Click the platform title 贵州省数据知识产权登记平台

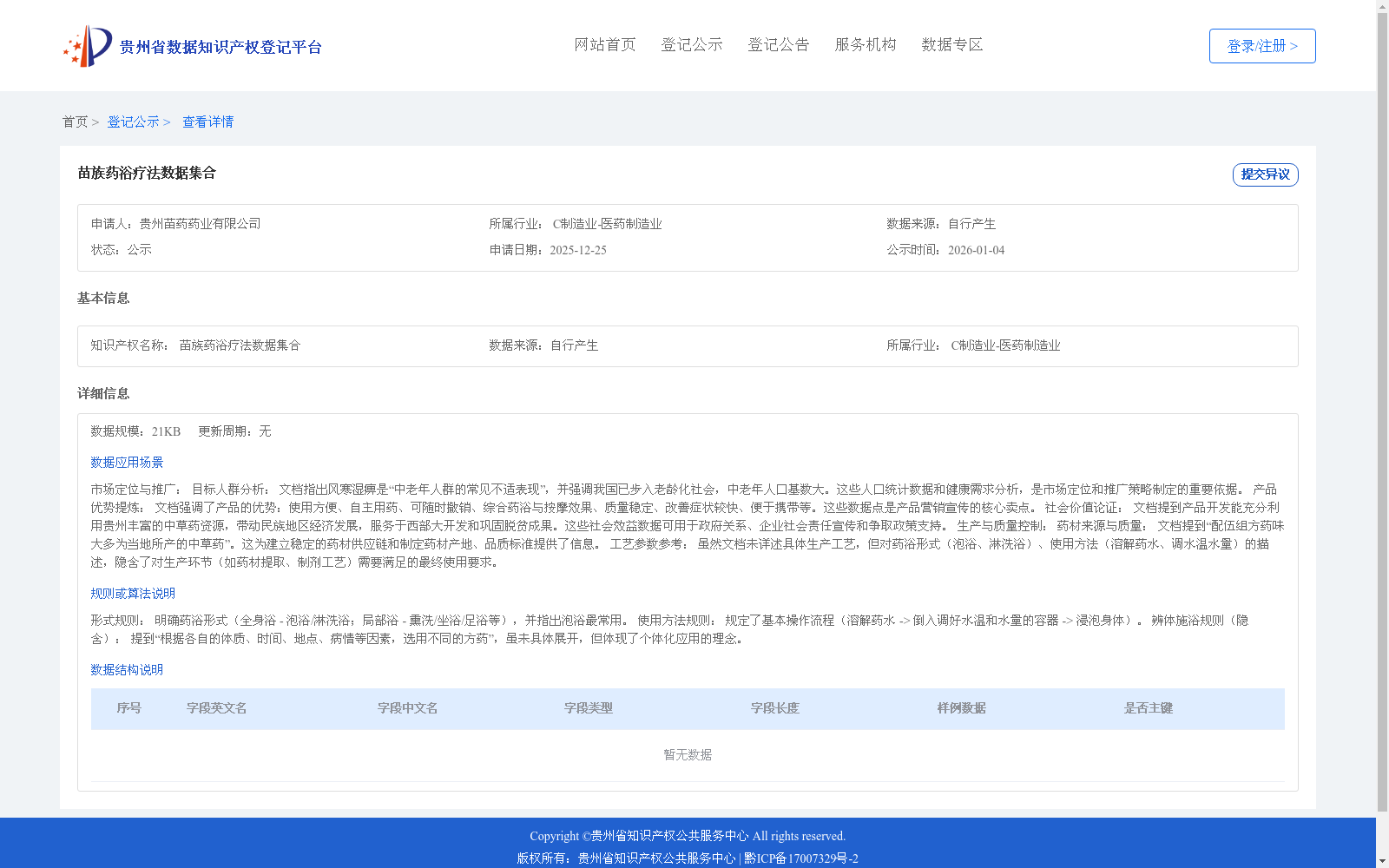point(221,47)
